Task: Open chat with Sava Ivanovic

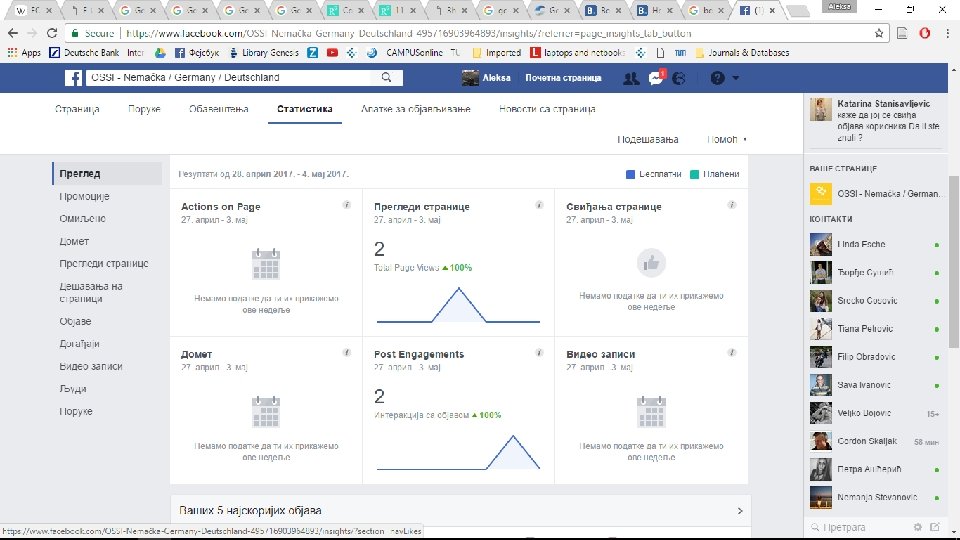Action: tap(876, 385)
